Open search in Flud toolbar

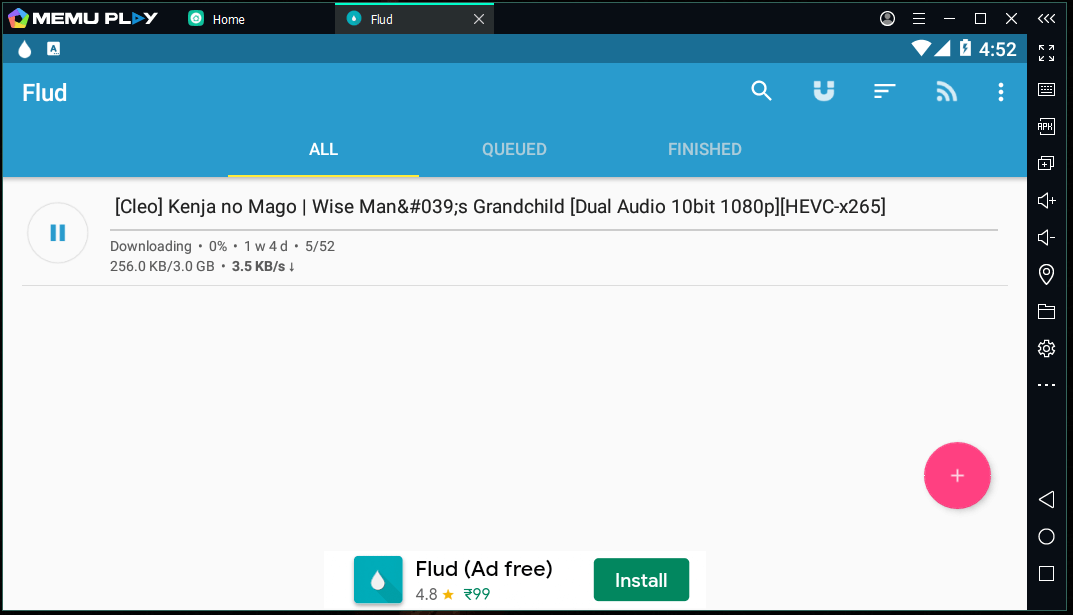761,91
